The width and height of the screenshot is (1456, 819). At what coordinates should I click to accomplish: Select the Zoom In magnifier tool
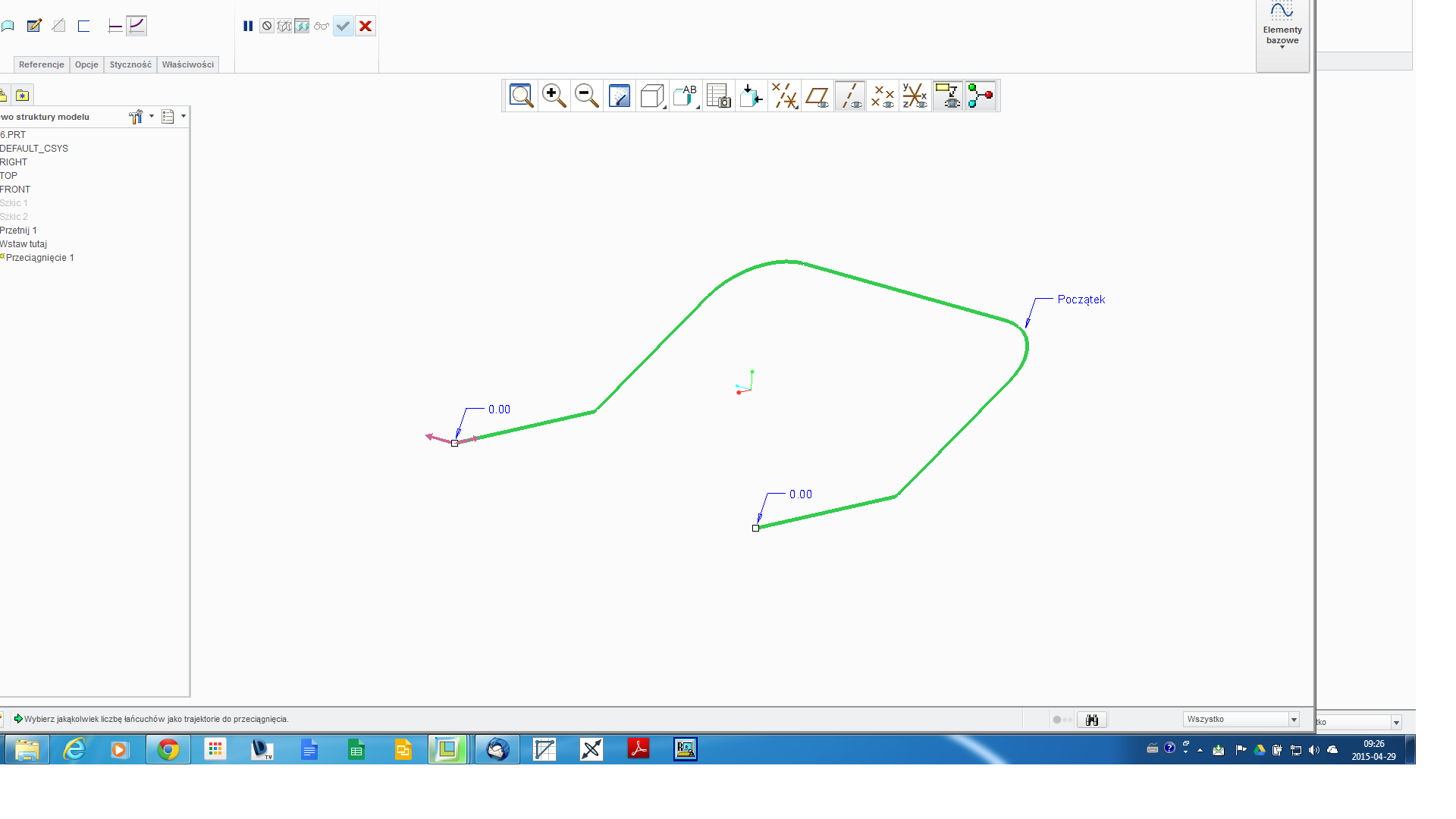(554, 96)
